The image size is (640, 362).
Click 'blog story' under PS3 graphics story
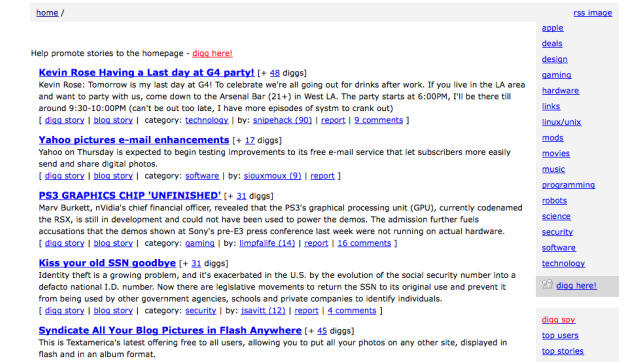[113, 243]
